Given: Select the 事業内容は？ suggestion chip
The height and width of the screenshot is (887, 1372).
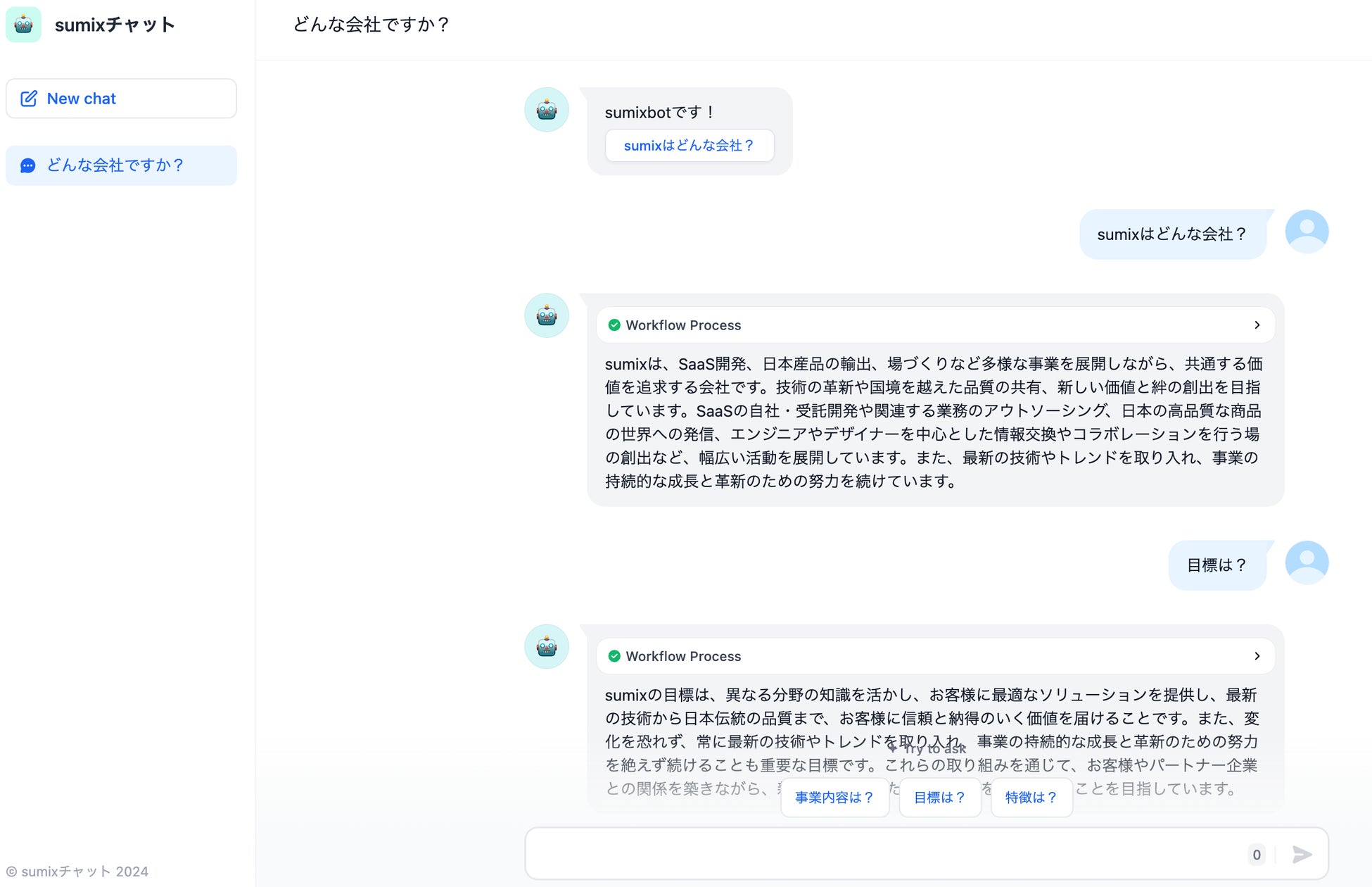Looking at the screenshot, I should point(834,798).
